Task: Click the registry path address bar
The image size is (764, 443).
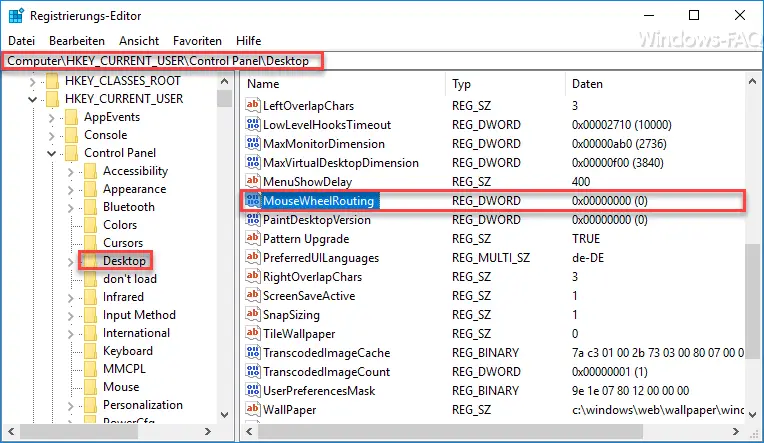Action: tap(382, 61)
